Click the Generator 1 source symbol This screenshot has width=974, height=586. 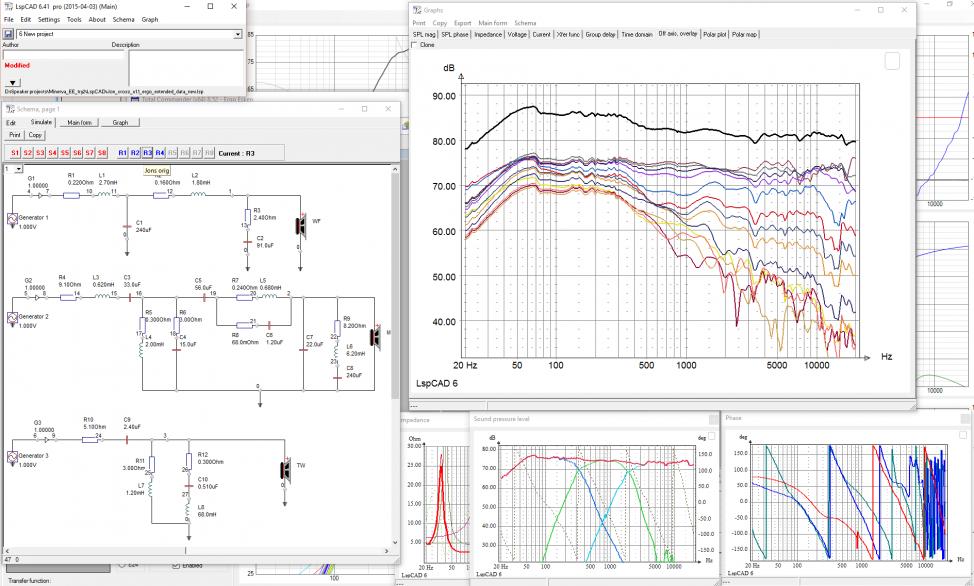click(x=12, y=219)
